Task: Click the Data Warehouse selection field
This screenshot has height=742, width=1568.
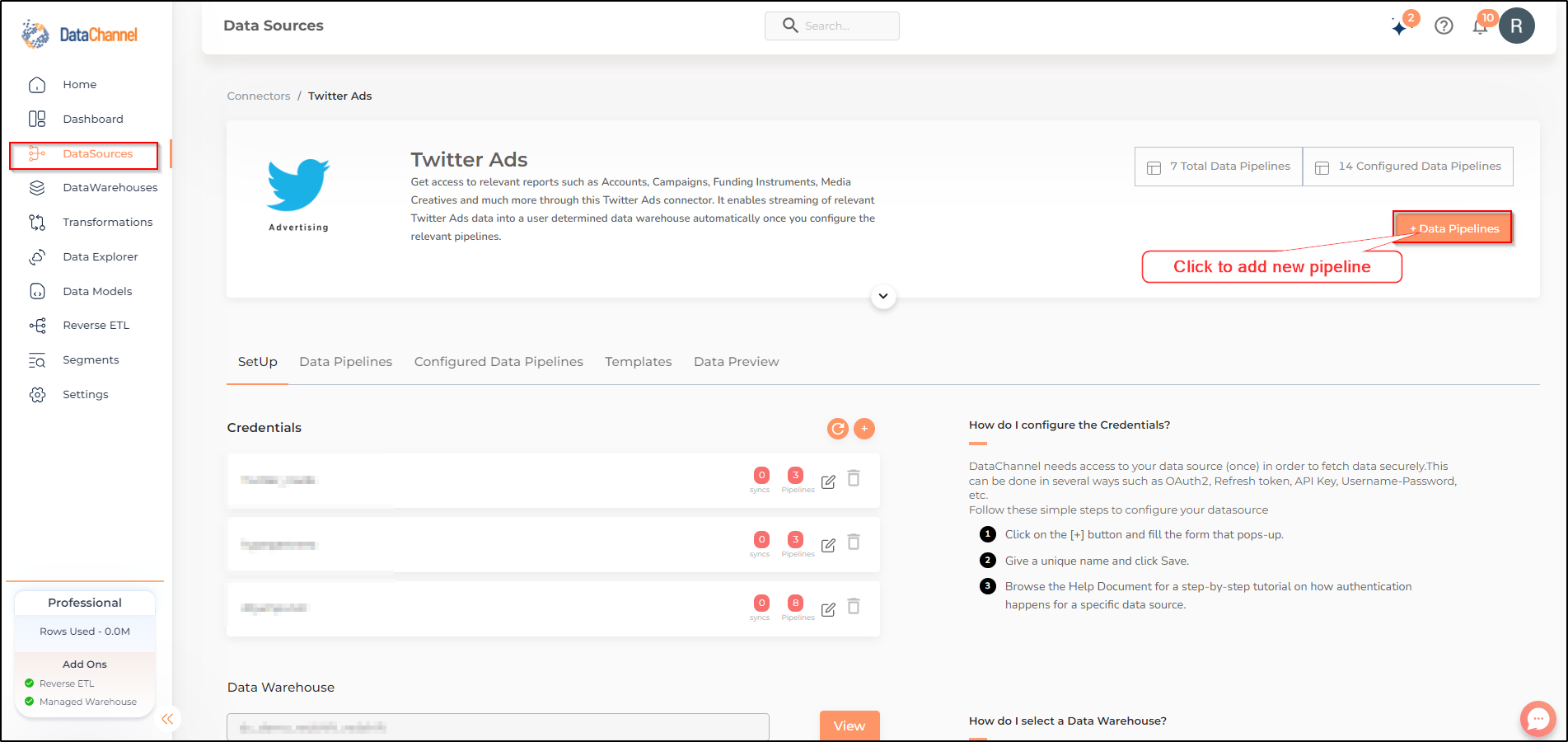Action: pos(498,727)
